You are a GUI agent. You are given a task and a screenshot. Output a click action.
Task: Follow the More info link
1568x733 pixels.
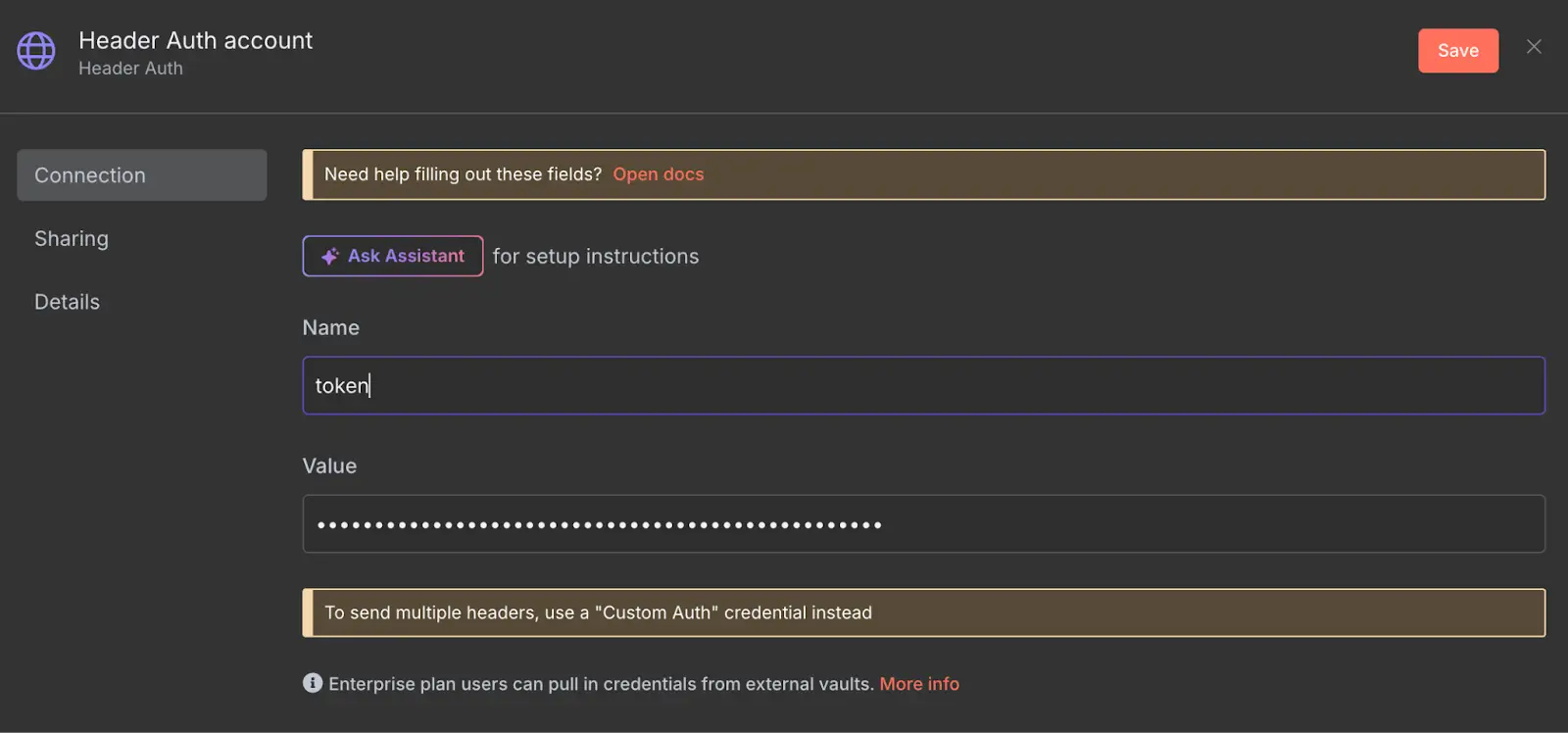(918, 684)
